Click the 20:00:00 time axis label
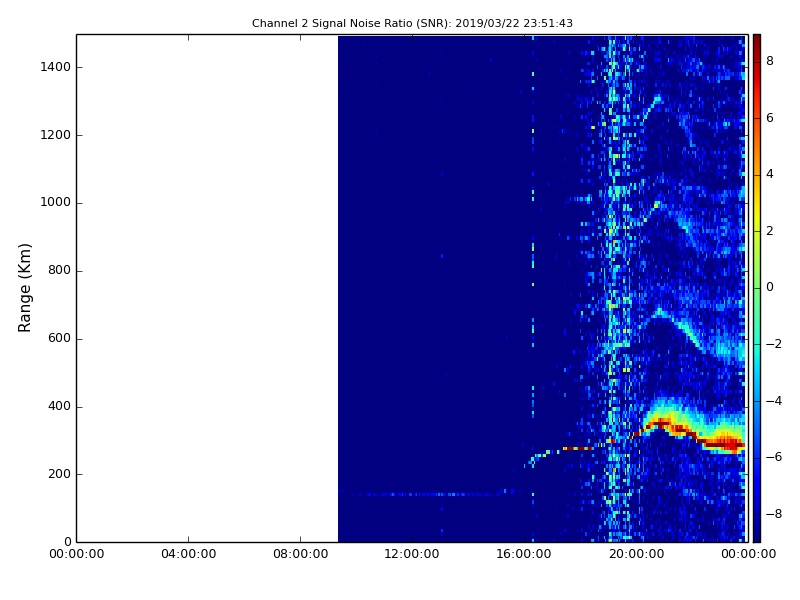Viewport: 800px width, 600px height. (x=636, y=554)
